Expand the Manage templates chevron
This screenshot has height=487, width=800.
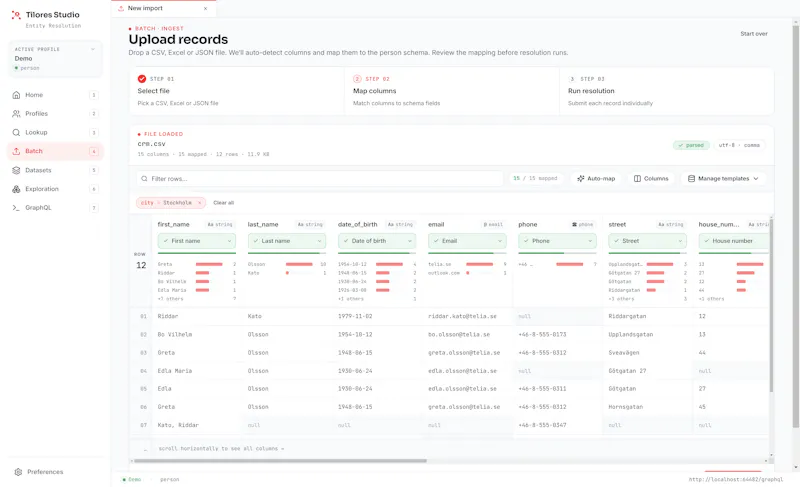coord(756,178)
